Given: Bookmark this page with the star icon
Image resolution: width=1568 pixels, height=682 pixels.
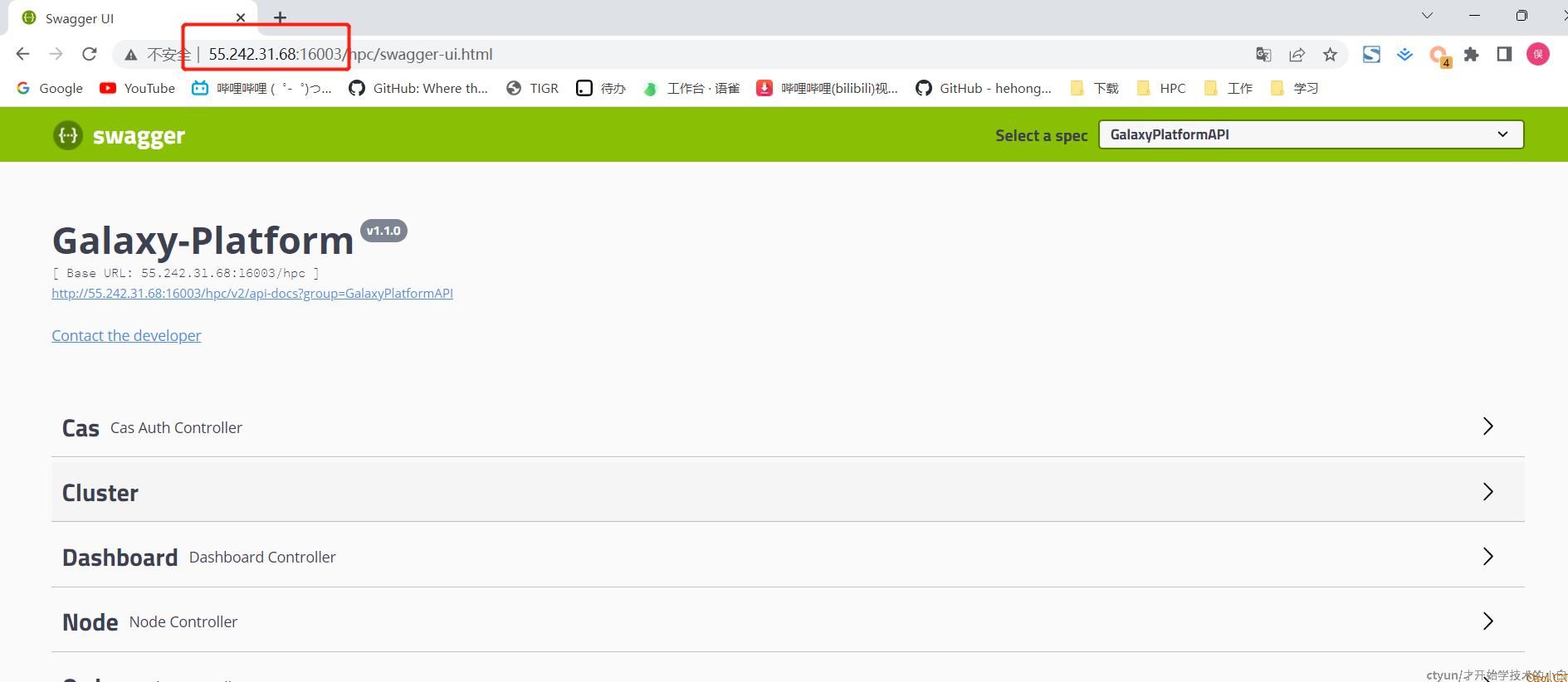Looking at the screenshot, I should [x=1330, y=55].
